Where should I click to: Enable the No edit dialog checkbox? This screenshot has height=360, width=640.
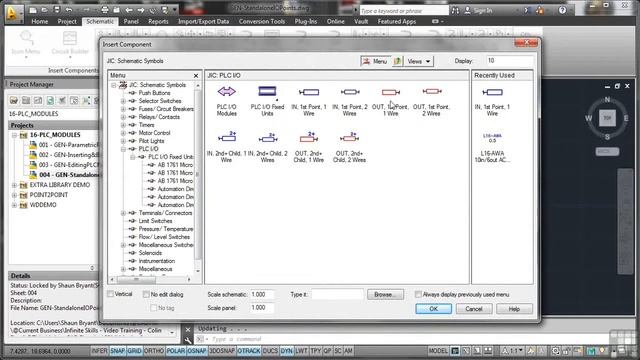click(x=146, y=294)
